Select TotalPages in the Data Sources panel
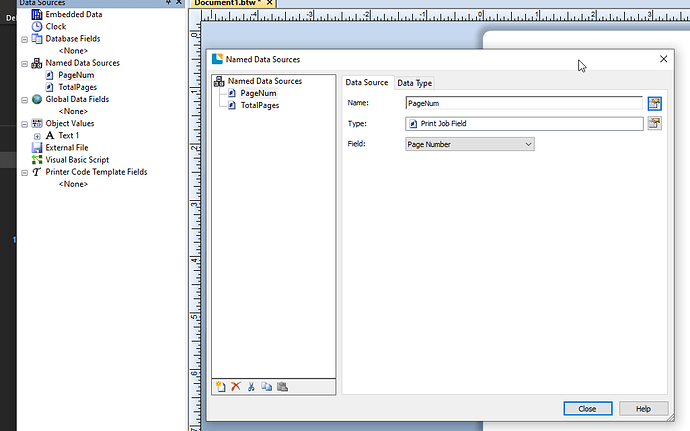This screenshot has width=690, height=431. click(77, 87)
